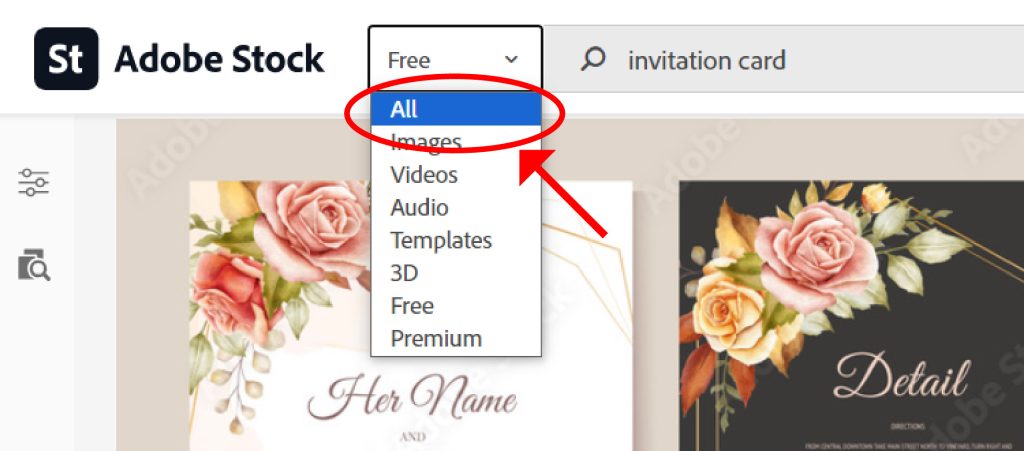Open the Adobe Stock wordmark home link

[x=219, y=59]
